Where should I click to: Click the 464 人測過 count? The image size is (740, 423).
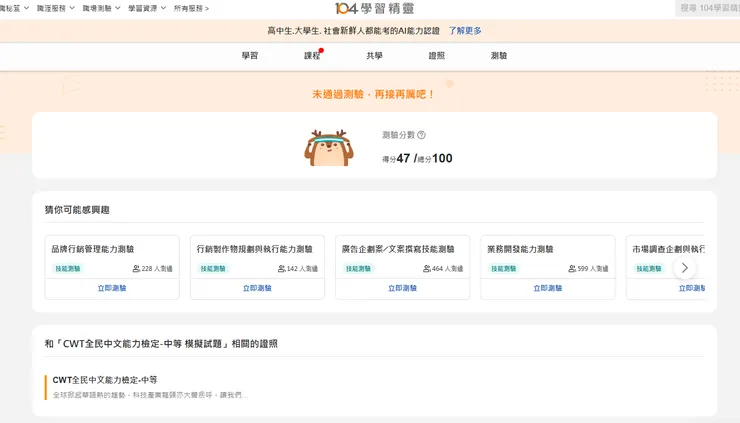click(x=447, y=269)
